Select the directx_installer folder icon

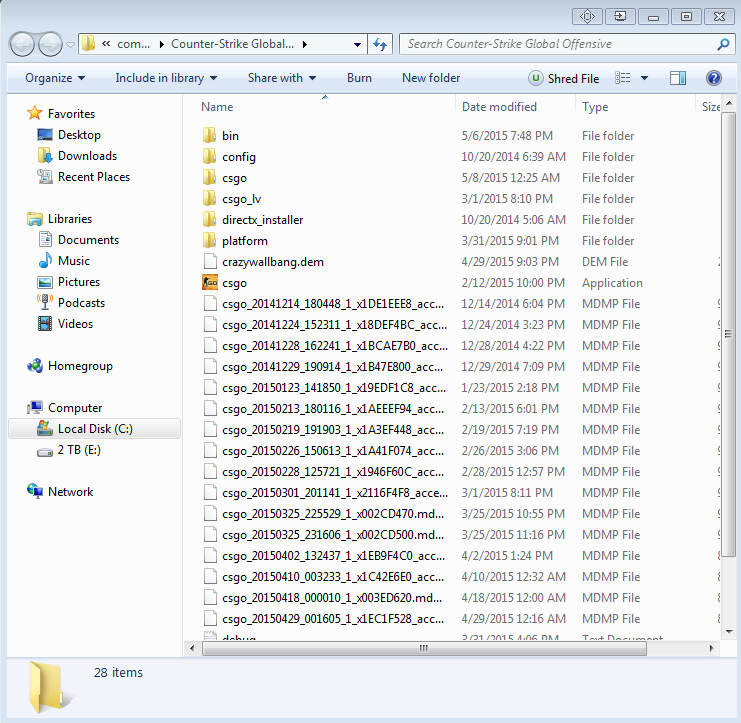pos(209,220)
